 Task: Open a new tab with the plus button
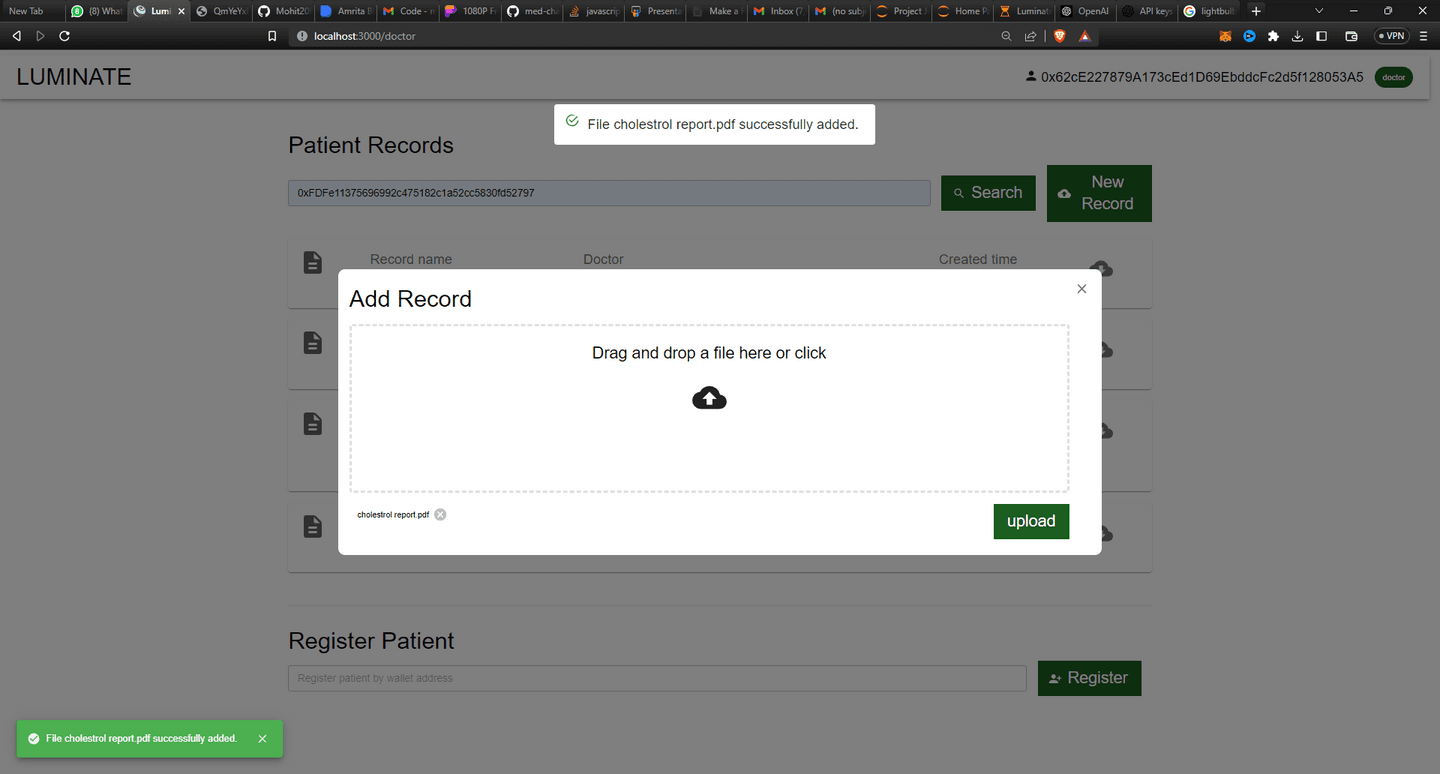coord(1257,11)
